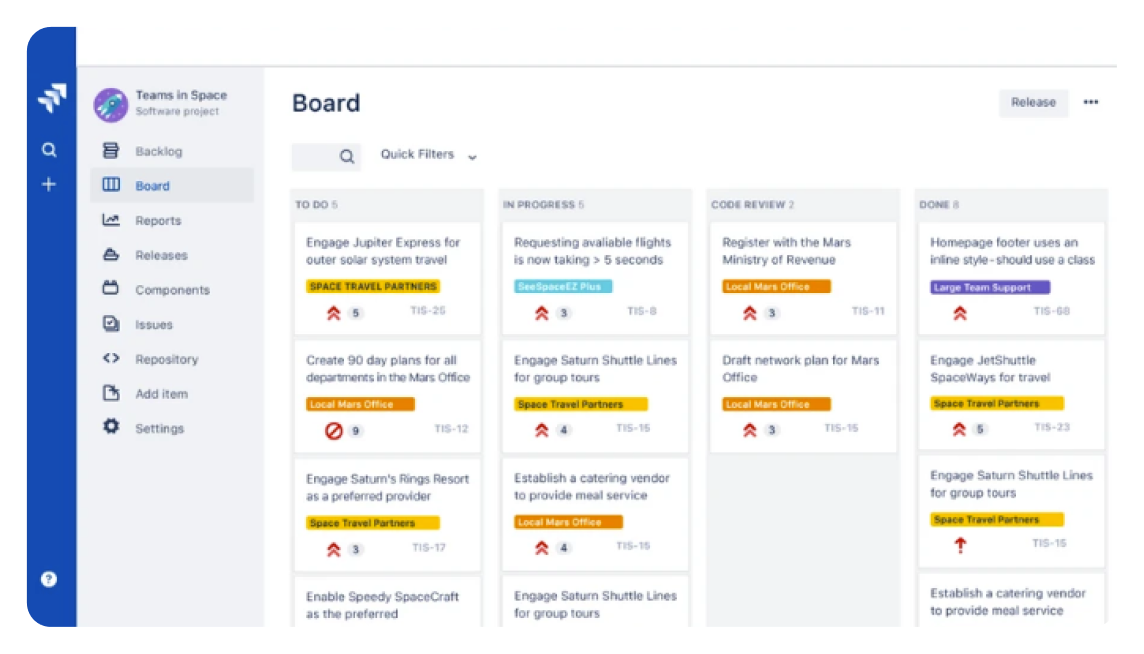Viewport: 1144px width, 654px height.
Task: Click the Teams in Space project avatar
Action: (x=110, y=104)
